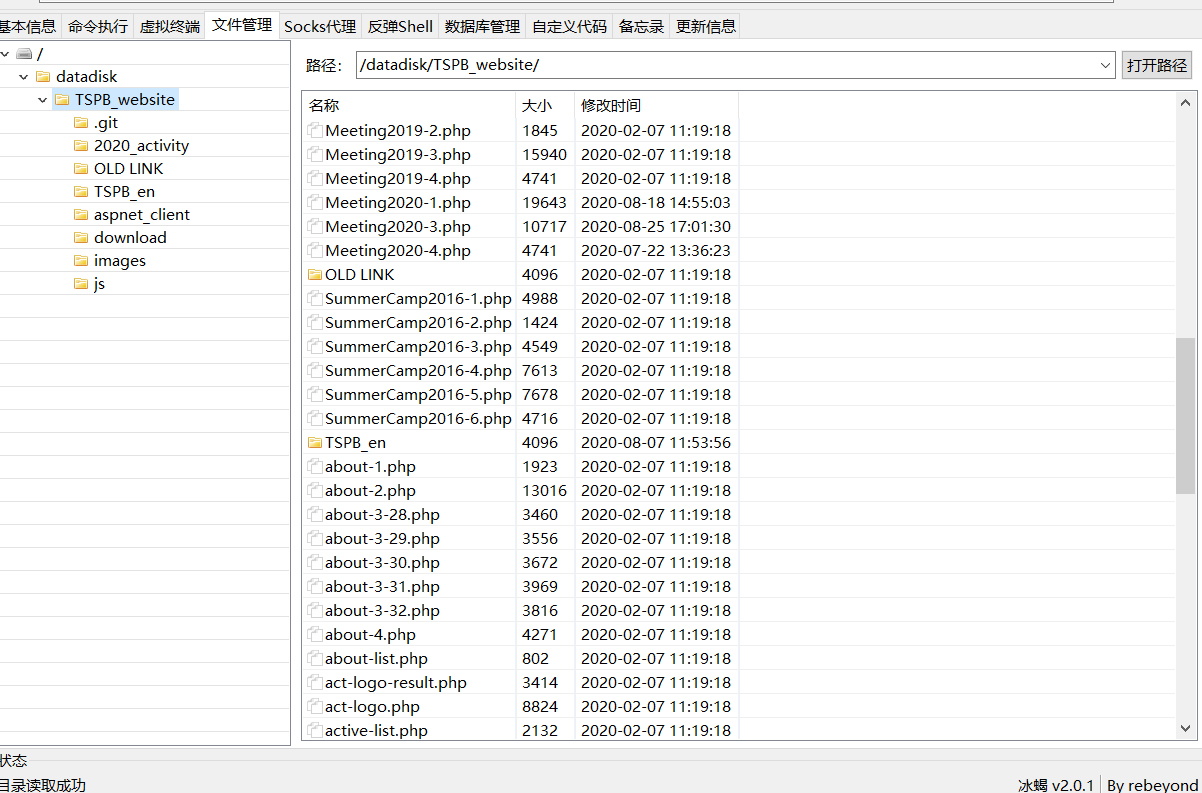Click the TSPB_website folder icon in tree
The height and width of the screenshot is (793, 1202).
click(62, 100)
